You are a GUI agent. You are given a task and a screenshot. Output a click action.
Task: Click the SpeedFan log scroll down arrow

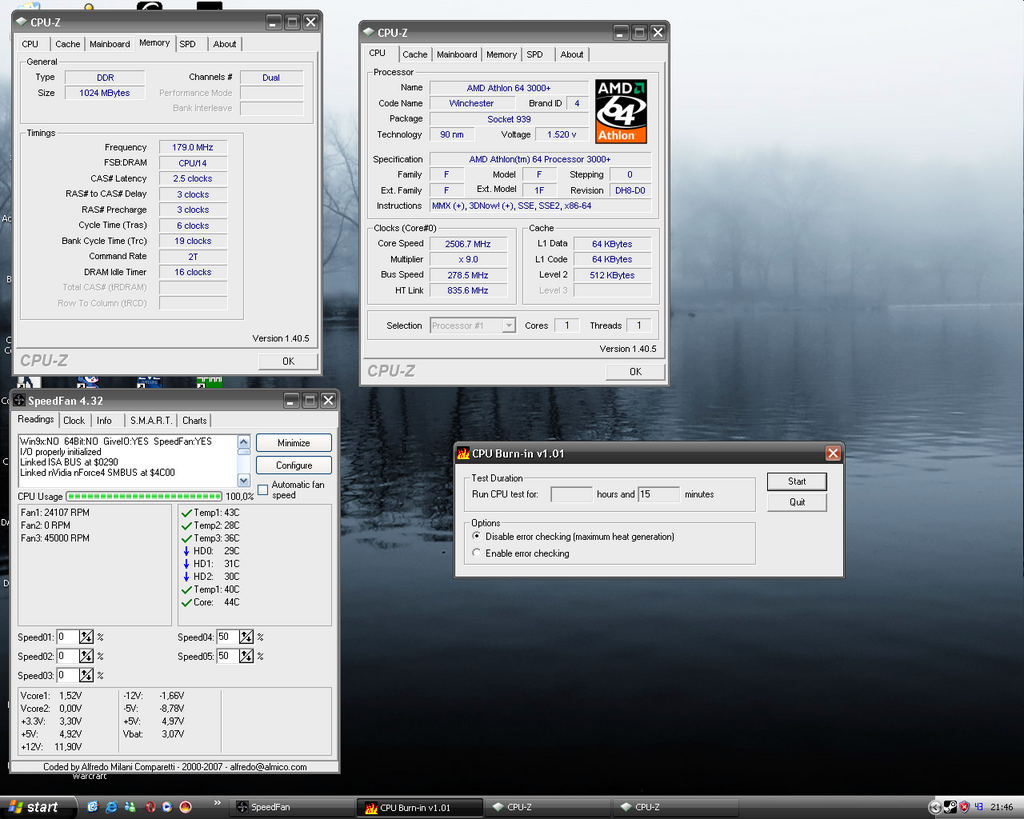click(244, 481)
